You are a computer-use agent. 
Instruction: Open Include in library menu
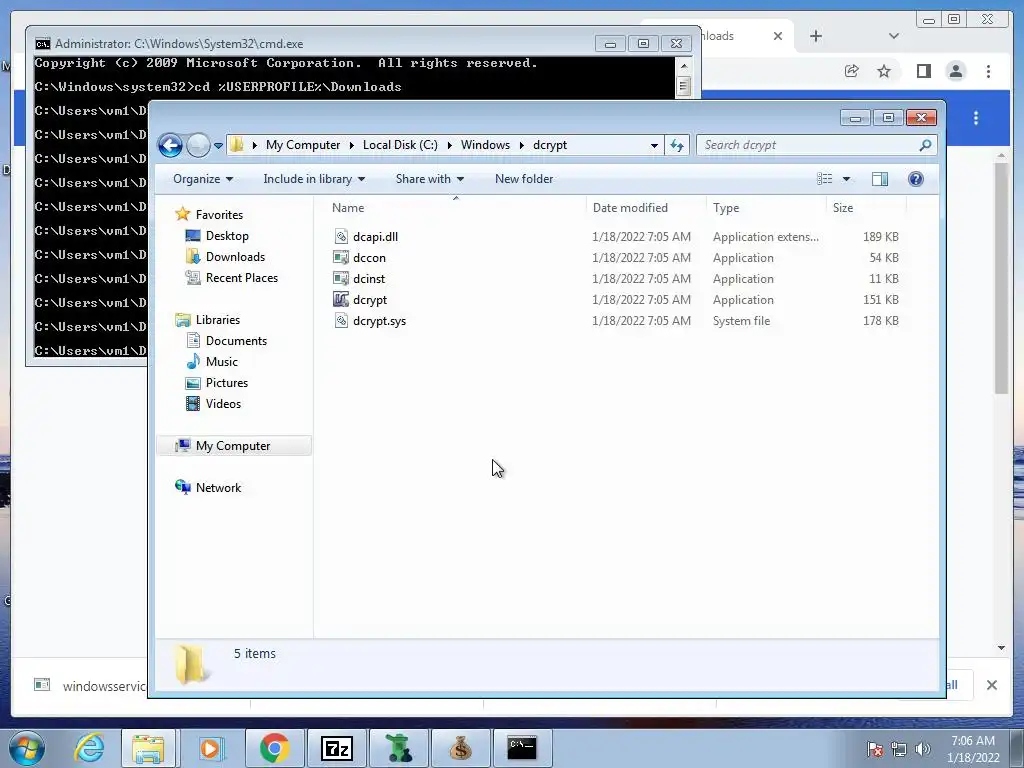314,179
